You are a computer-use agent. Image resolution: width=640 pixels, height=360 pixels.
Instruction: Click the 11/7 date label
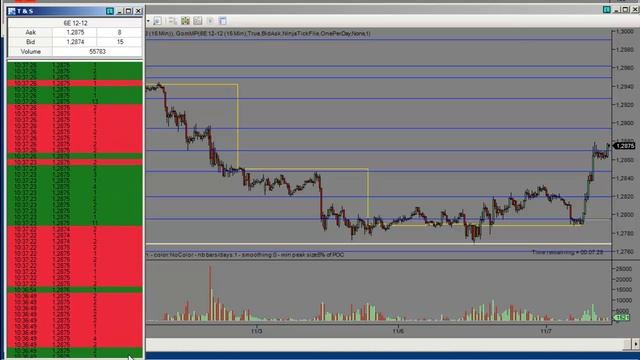[546, 331]
